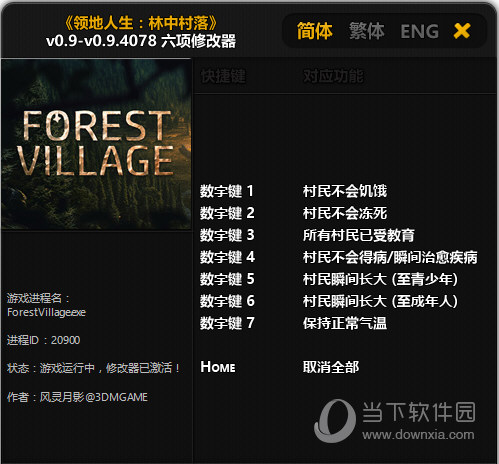The width and height of the screenshot is (499, 464).
Task: Click the title 《领地人生：林中村落》
Action: 141,23
